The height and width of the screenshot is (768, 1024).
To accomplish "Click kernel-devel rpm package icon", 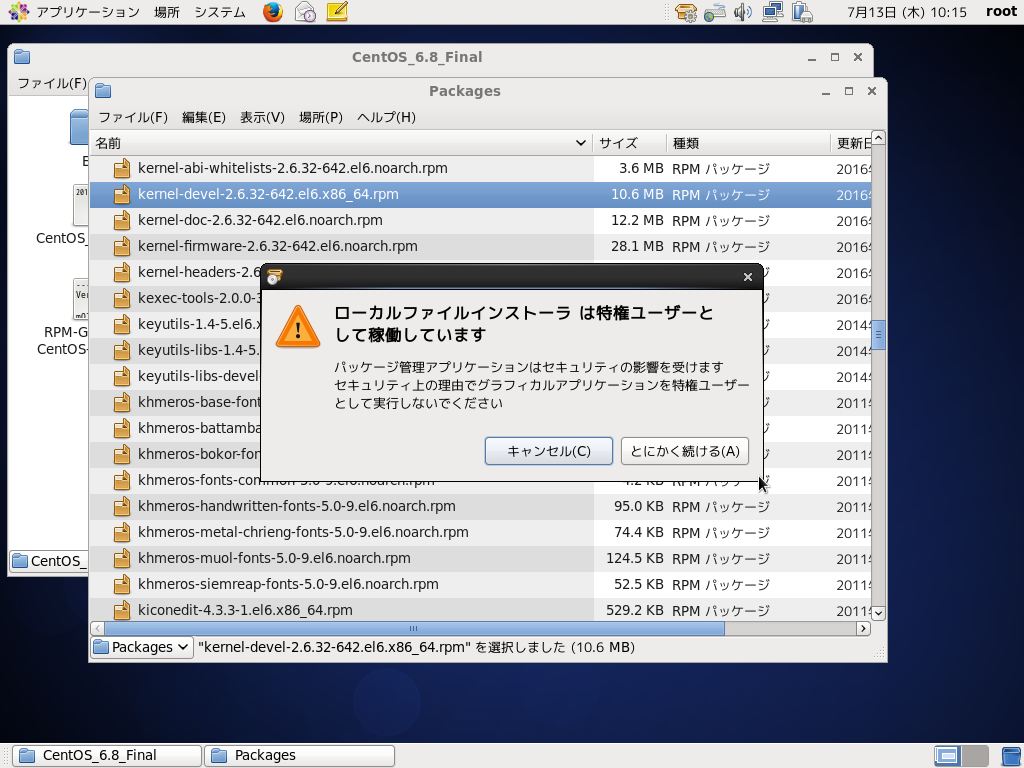I will click(x=121, y=195).
